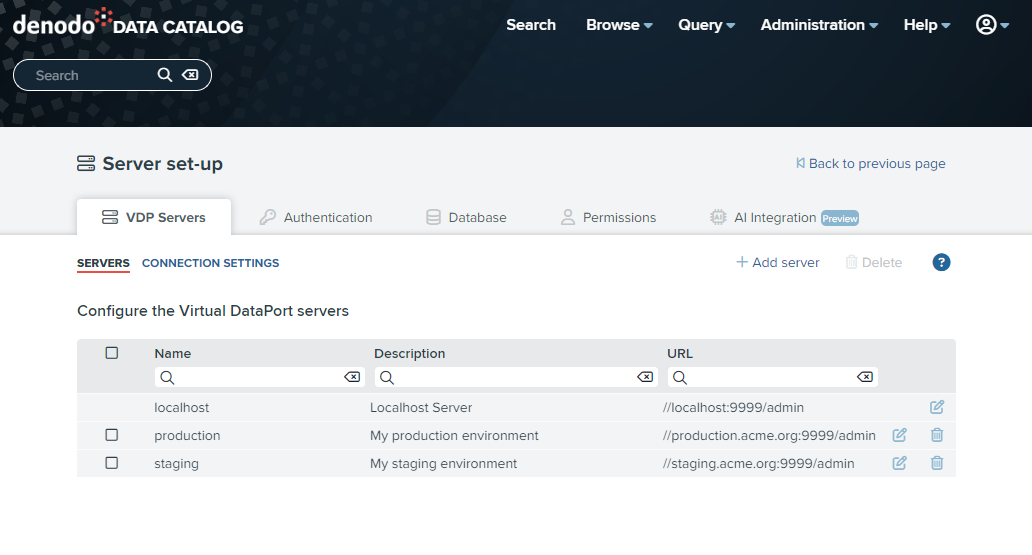1032x555 pixels.
Task: Open the Administration dropdown menu
Action: tap(818, 25)
